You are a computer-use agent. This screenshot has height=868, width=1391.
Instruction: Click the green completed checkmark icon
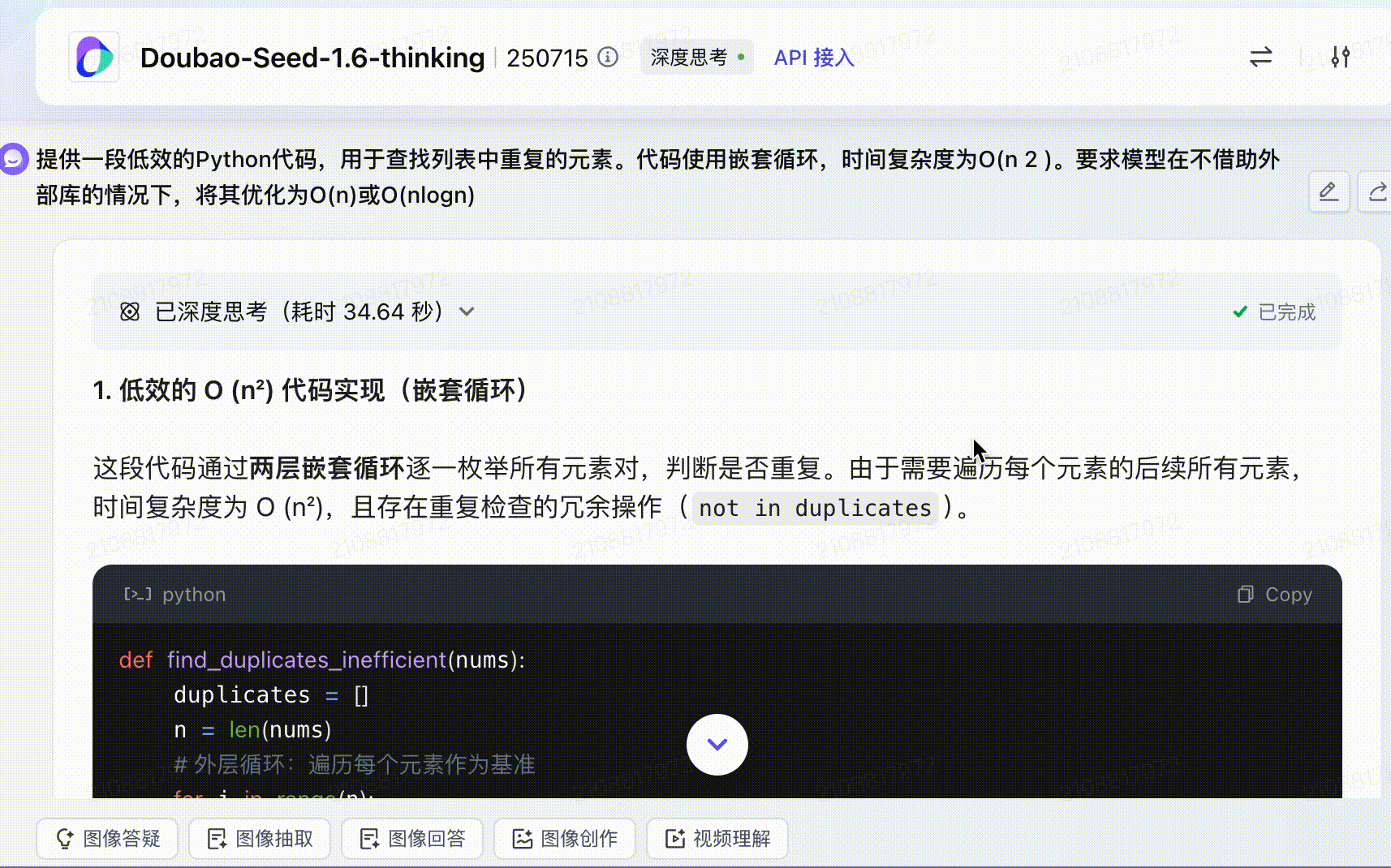[x=1240, y=312]
